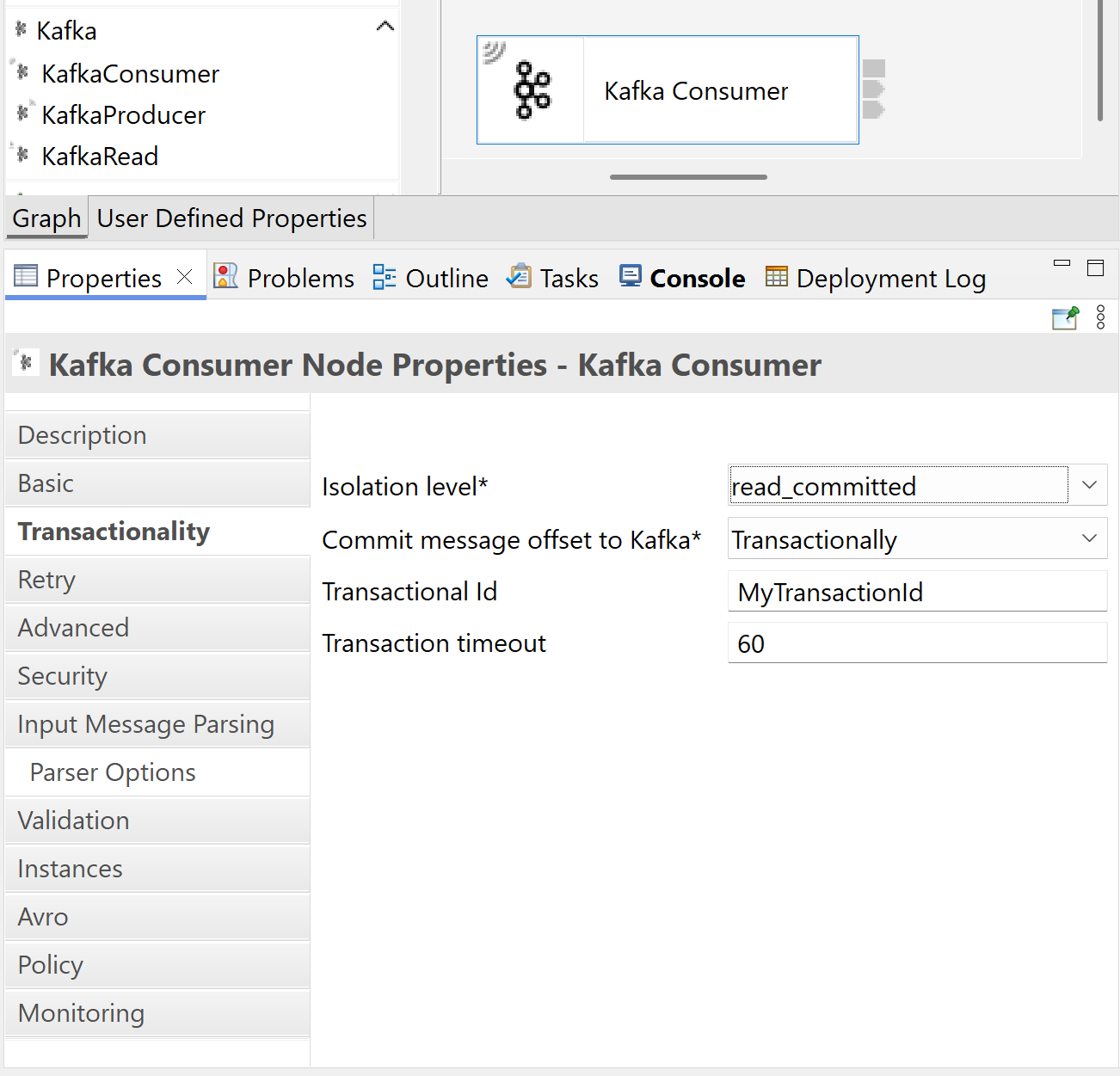Click the Transactional Id input field
Viewport: 1120px width, 1076px height.
click(x=917, y=592)
